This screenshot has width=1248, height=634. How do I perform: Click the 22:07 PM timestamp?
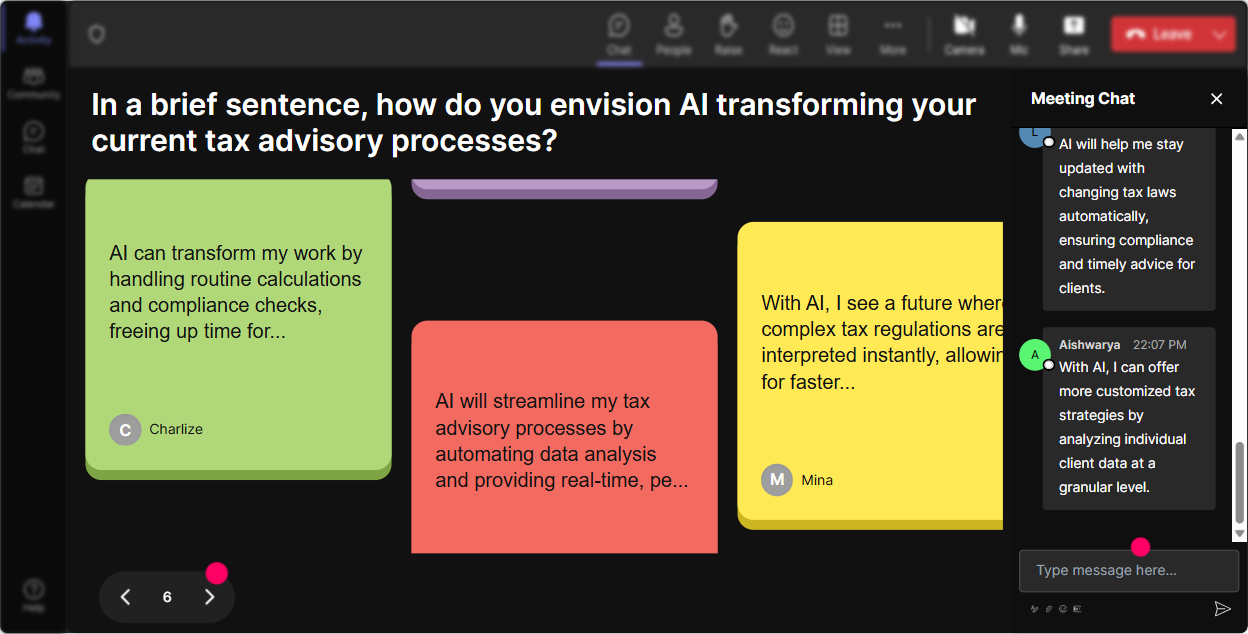point(1159,344)
